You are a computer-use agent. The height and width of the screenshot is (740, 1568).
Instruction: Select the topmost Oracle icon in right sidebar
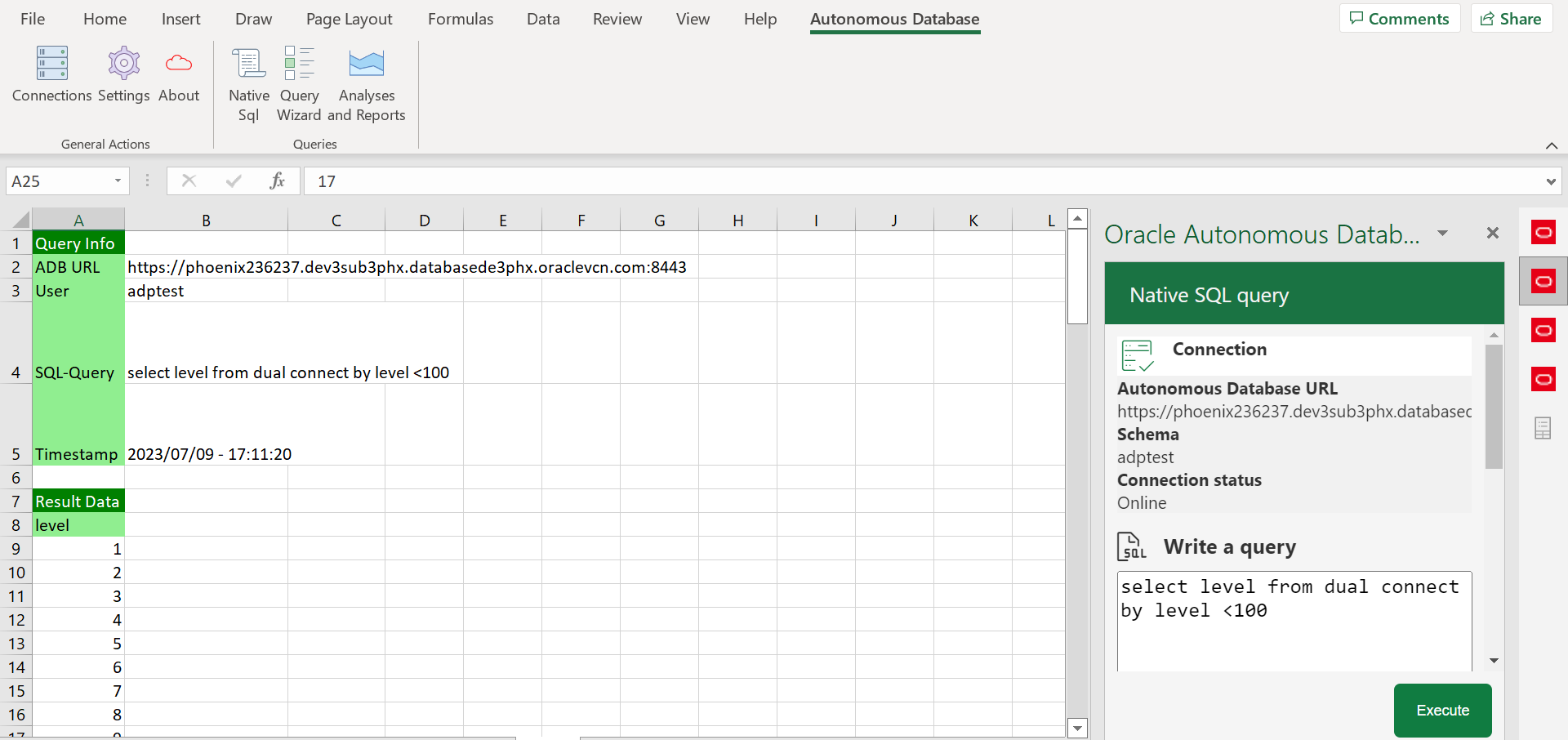1544,232
